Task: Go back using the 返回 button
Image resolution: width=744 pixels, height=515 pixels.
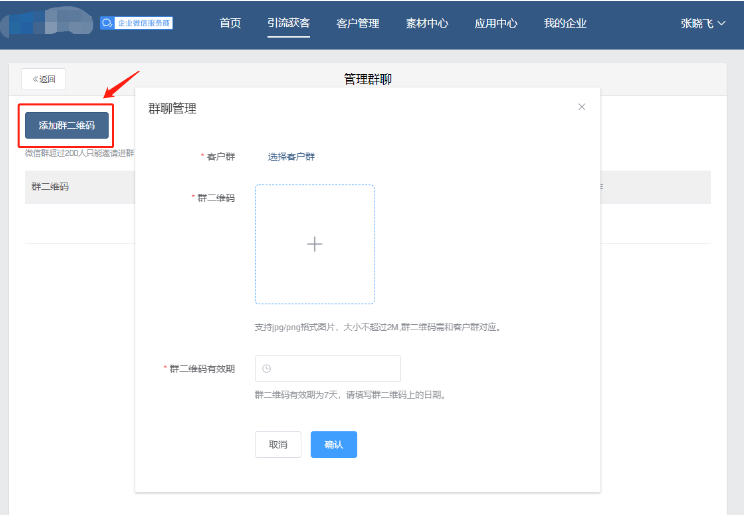Action: pos(44,79)
